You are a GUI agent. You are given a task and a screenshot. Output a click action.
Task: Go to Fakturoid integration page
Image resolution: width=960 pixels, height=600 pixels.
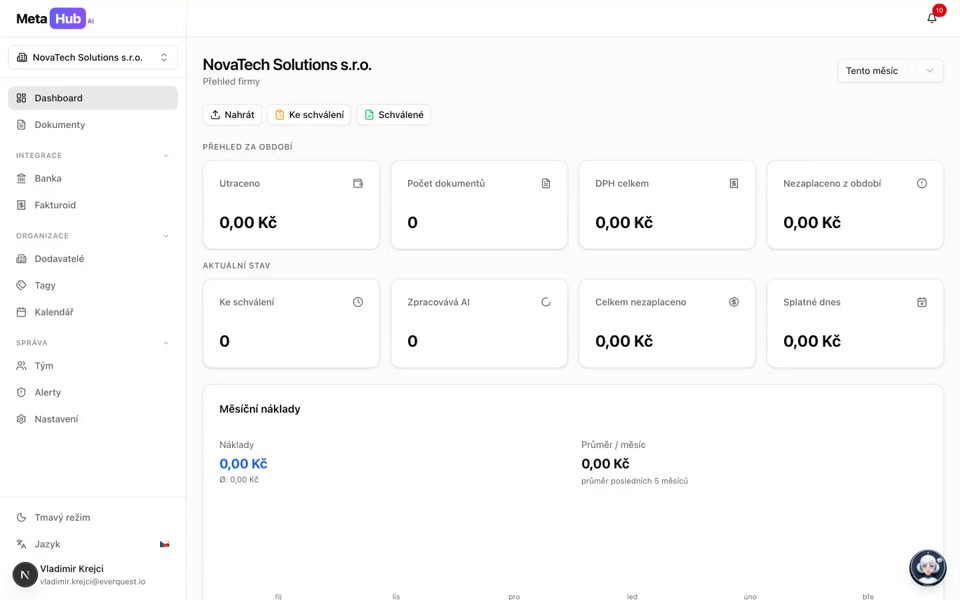coord(55,205)
